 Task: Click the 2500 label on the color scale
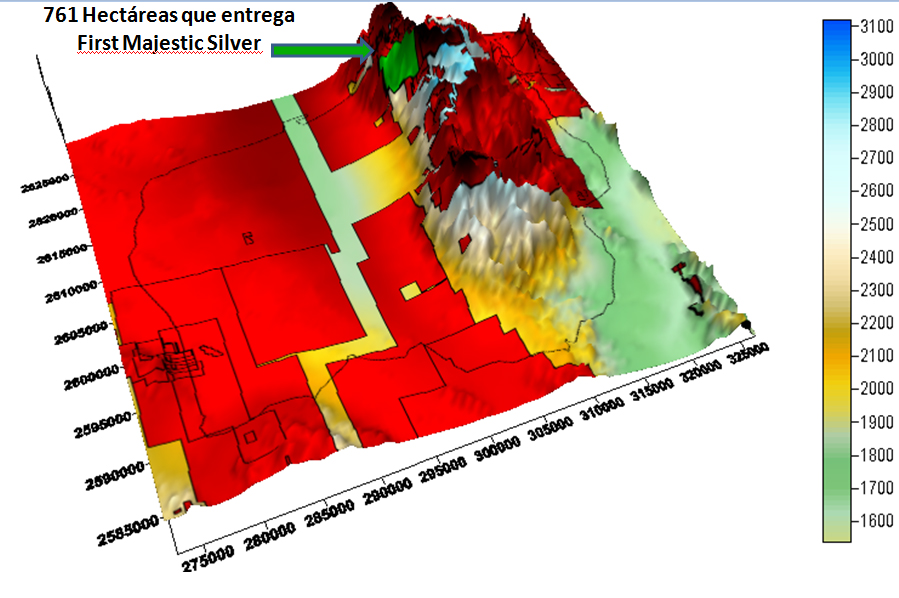click(x=876, y=224)
